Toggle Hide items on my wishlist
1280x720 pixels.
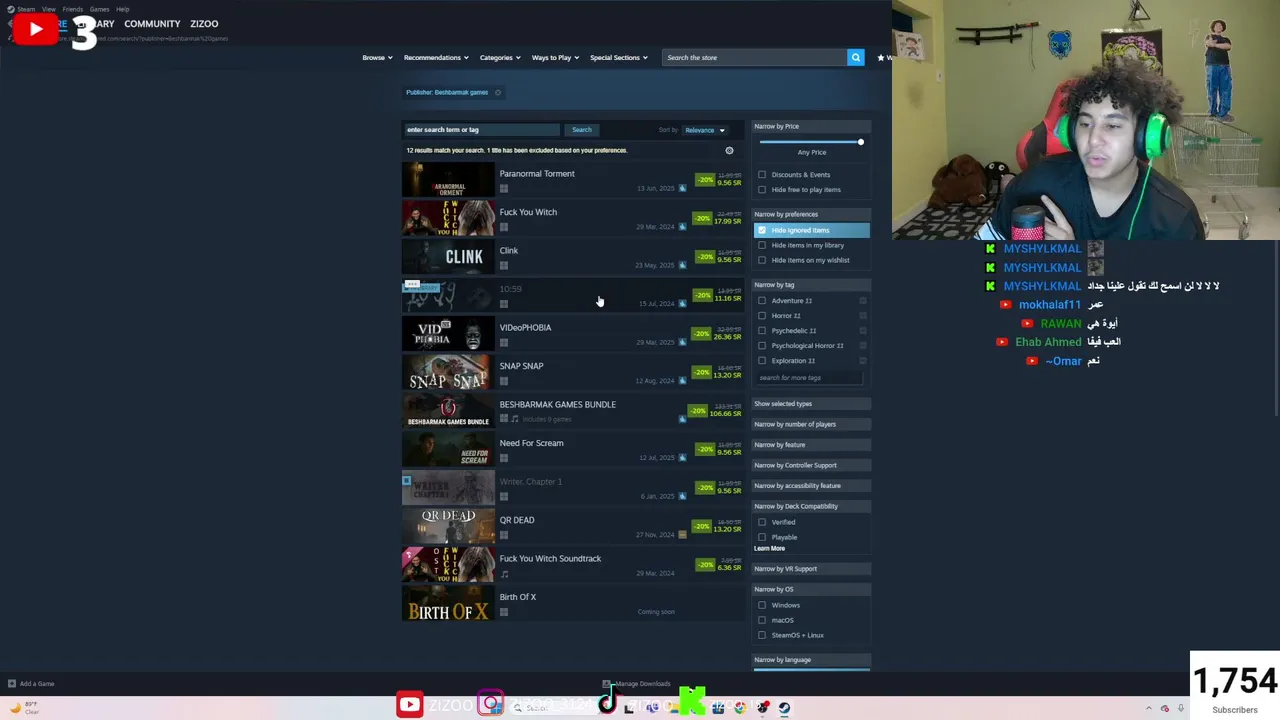coord(762,260)
